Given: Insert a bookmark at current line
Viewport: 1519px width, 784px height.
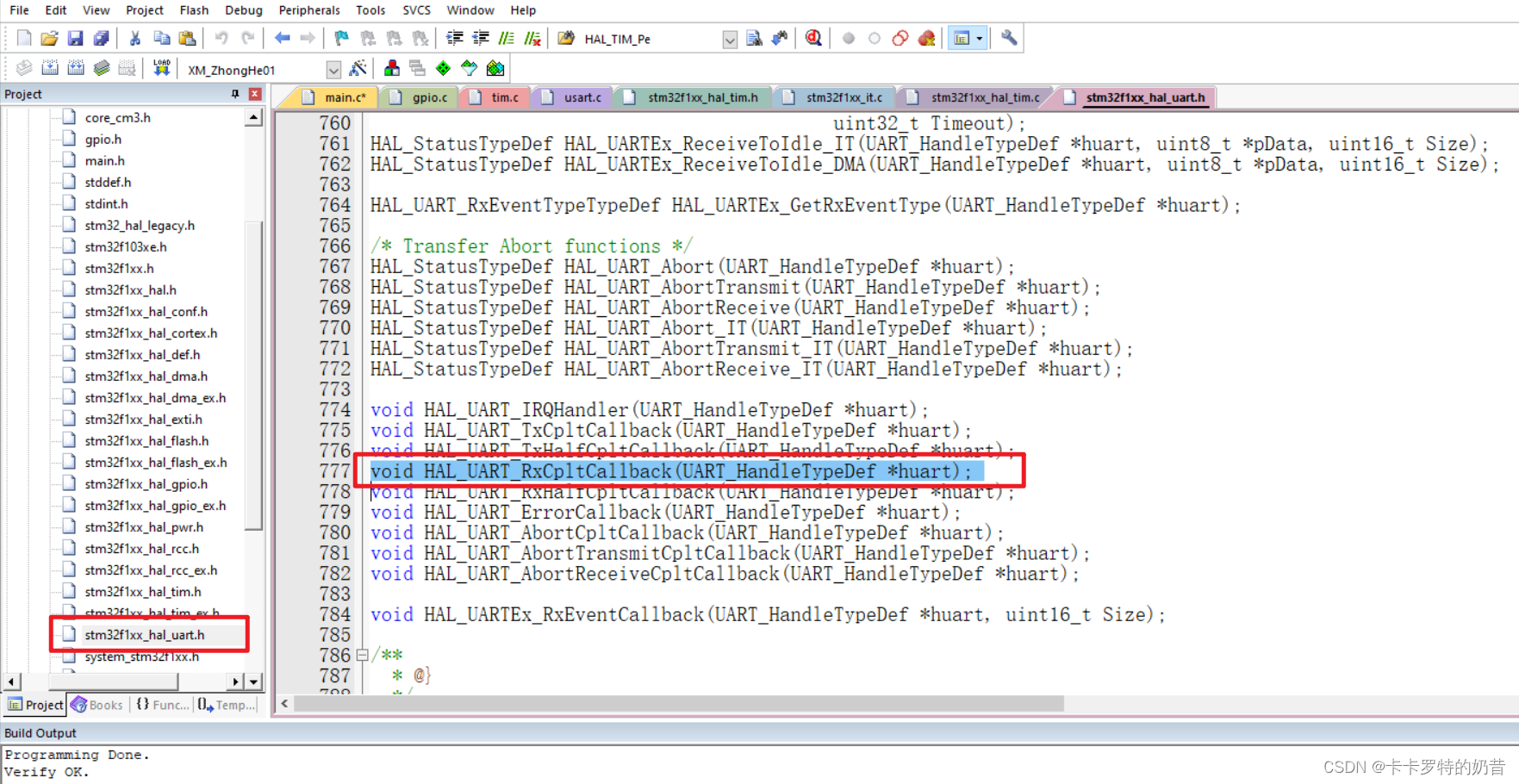Looking at the screenshot, I should 341,38.
